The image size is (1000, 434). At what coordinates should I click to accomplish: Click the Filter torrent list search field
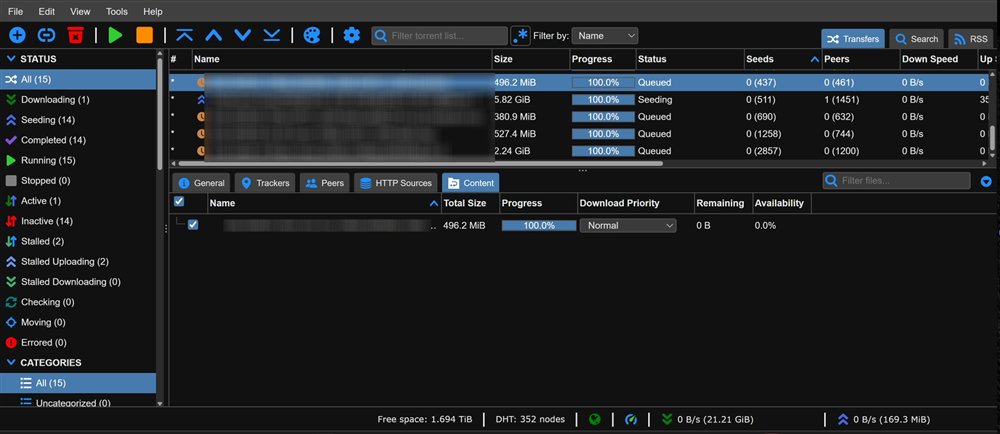[440, 36]
